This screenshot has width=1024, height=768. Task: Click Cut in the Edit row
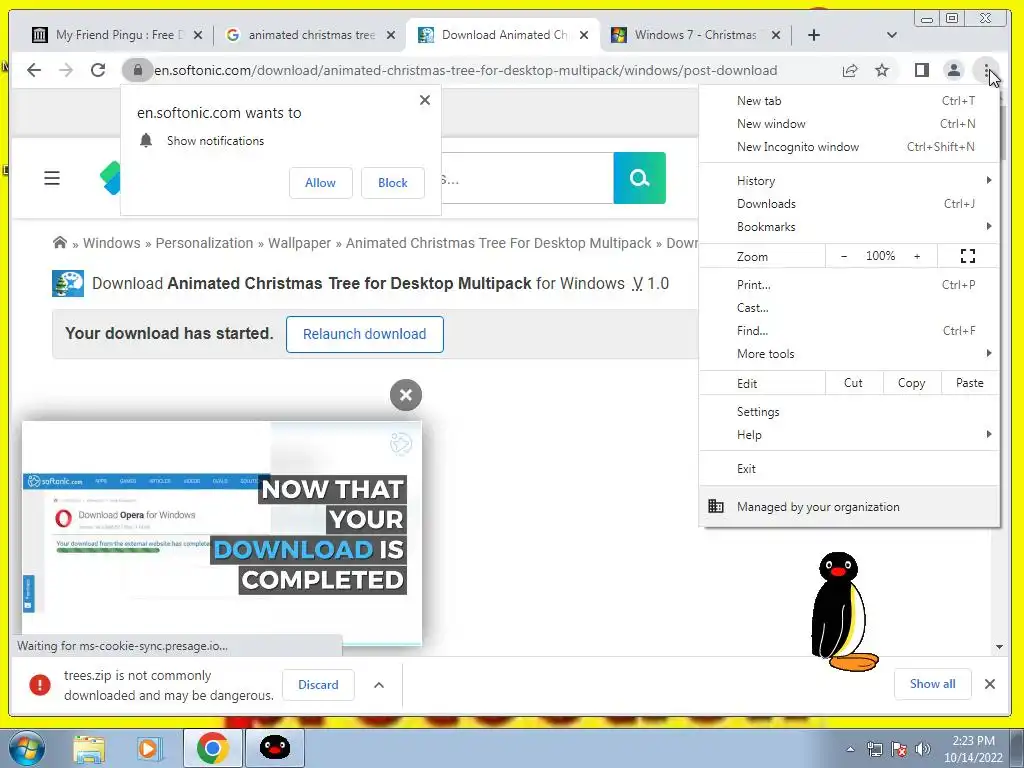854,383
